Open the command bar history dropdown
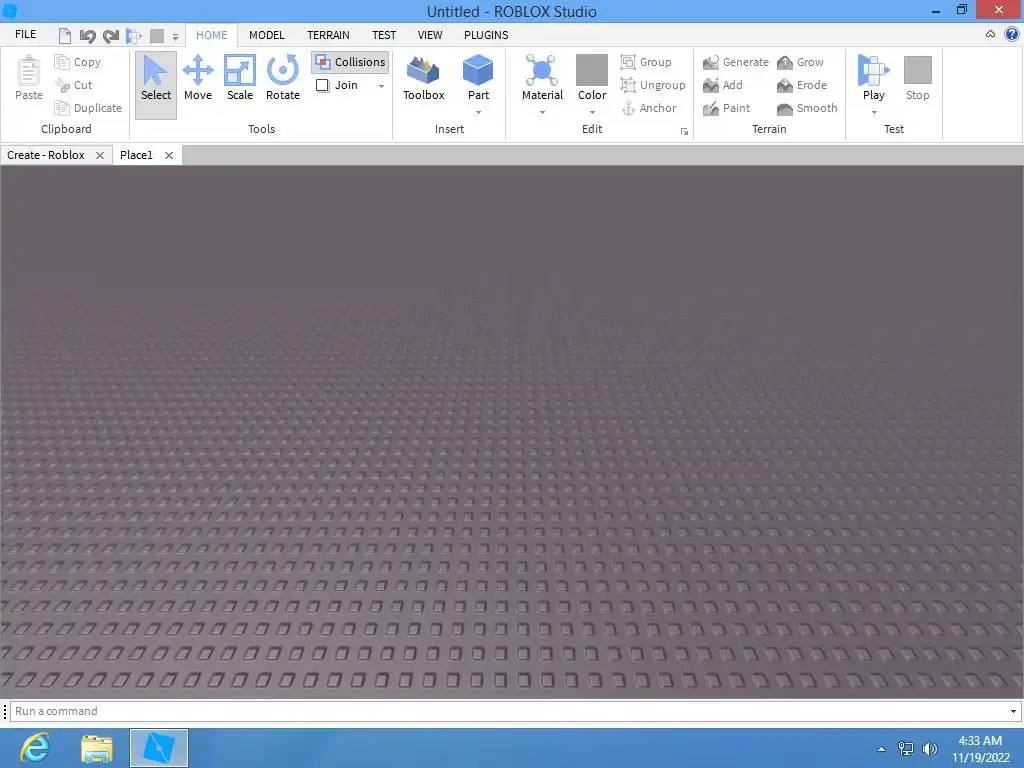1024x768 pixels. pos(1013,711)
